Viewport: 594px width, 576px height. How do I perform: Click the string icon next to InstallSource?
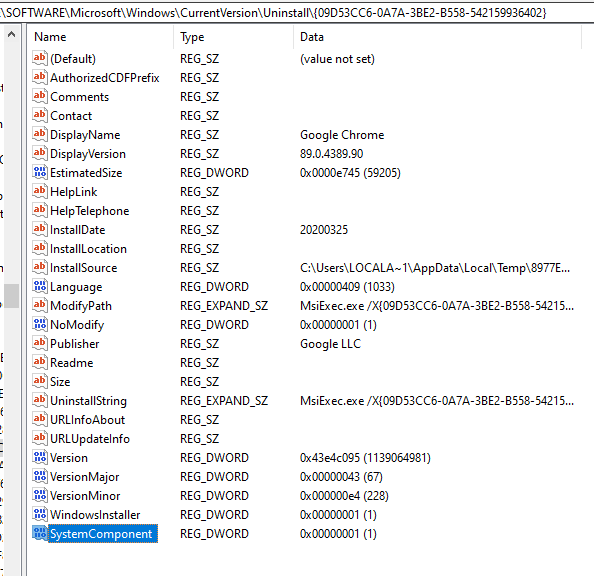[x=40, y=267]
